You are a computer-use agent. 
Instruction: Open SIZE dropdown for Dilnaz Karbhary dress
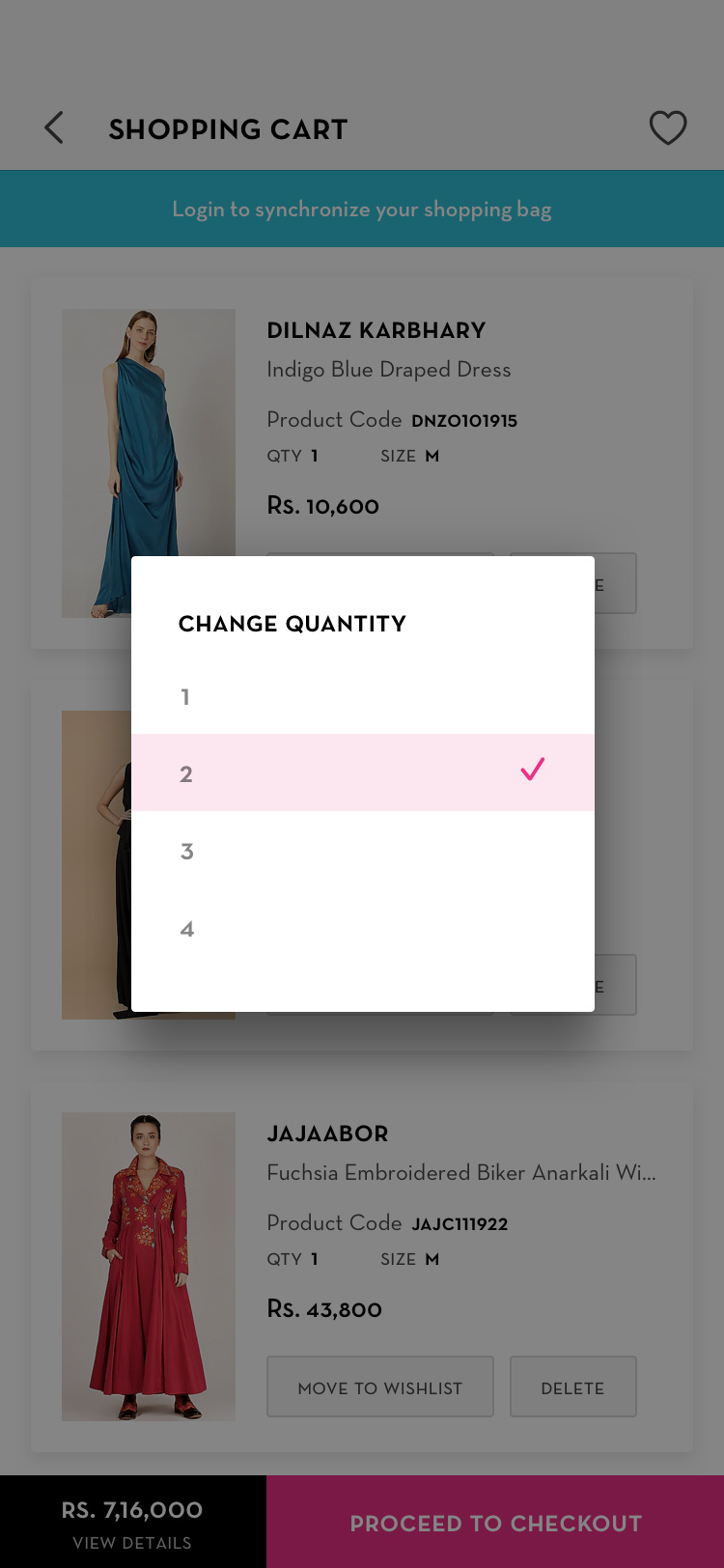(410, 456)
